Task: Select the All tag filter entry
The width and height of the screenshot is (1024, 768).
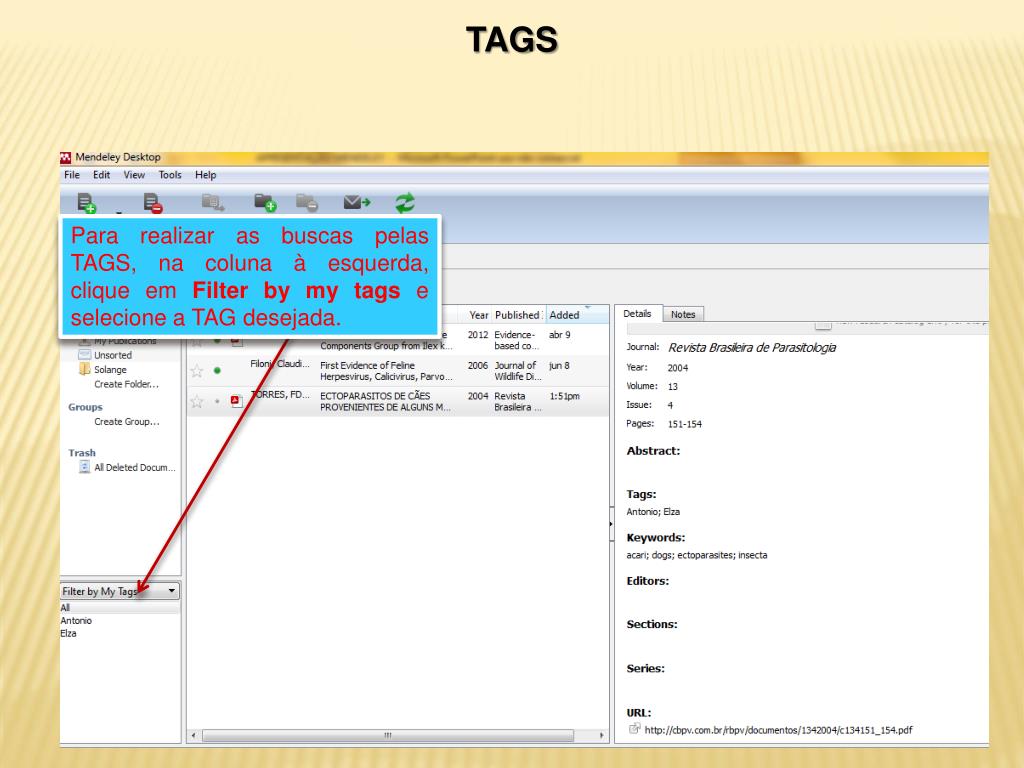Action: coord(120,607)
